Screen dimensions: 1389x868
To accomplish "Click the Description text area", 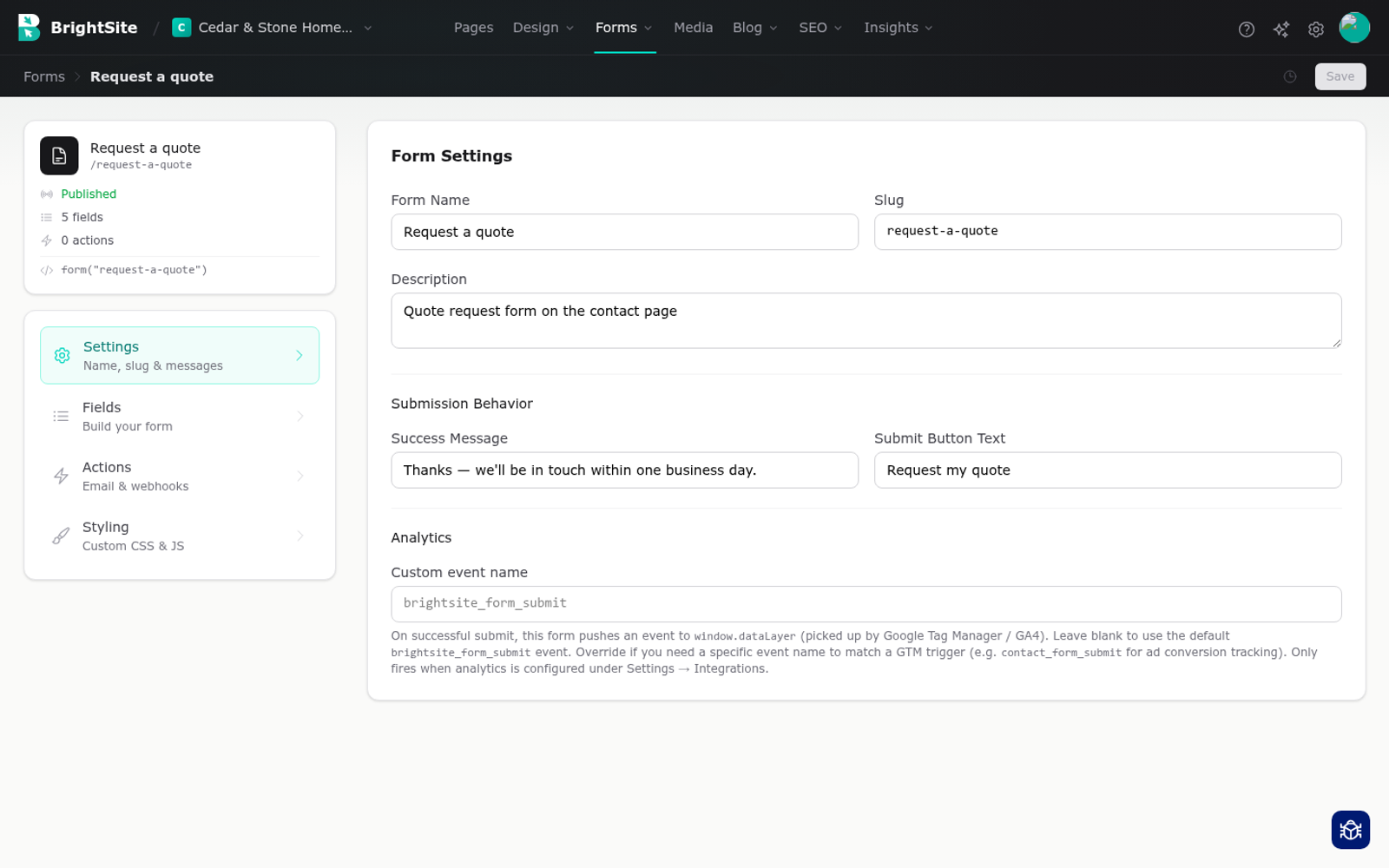I will (x=866, y=320).
